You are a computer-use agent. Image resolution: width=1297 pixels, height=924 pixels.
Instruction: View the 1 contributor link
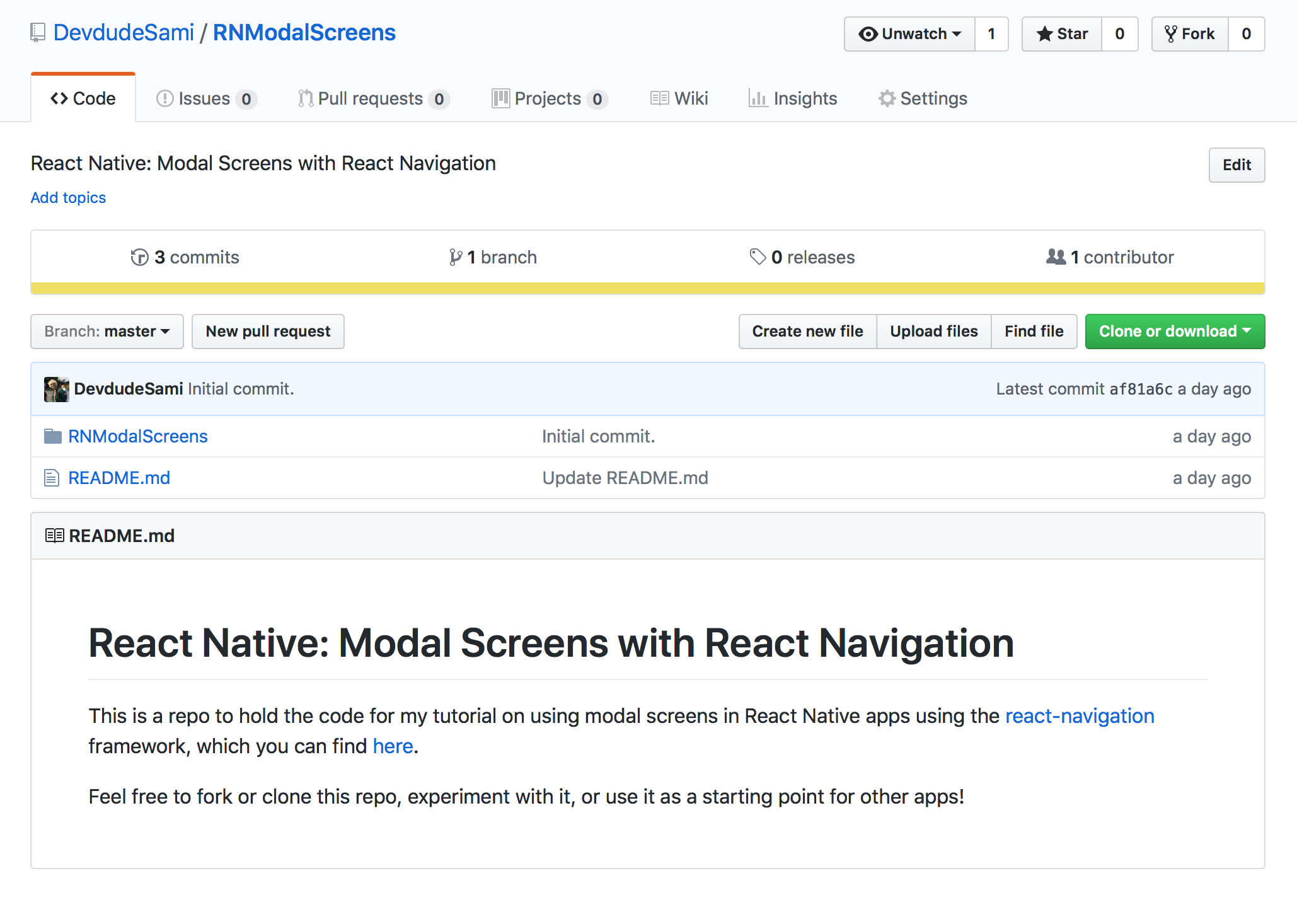[1110, 257]
